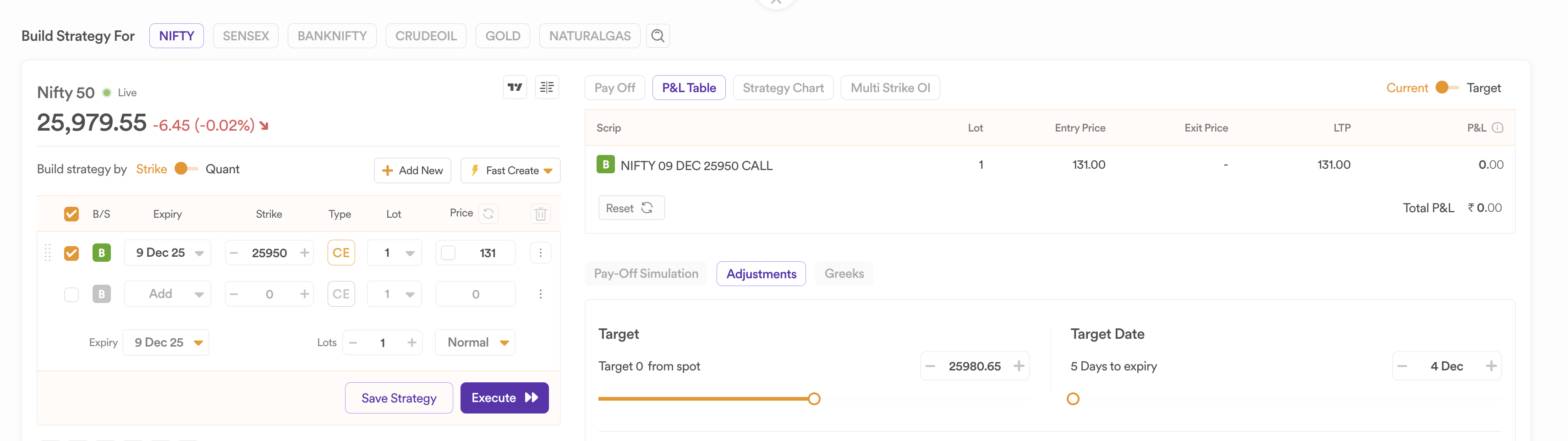1568x441 pixels.
Task: Open the TradingView chart icon
Action: (x=515, y=88)
